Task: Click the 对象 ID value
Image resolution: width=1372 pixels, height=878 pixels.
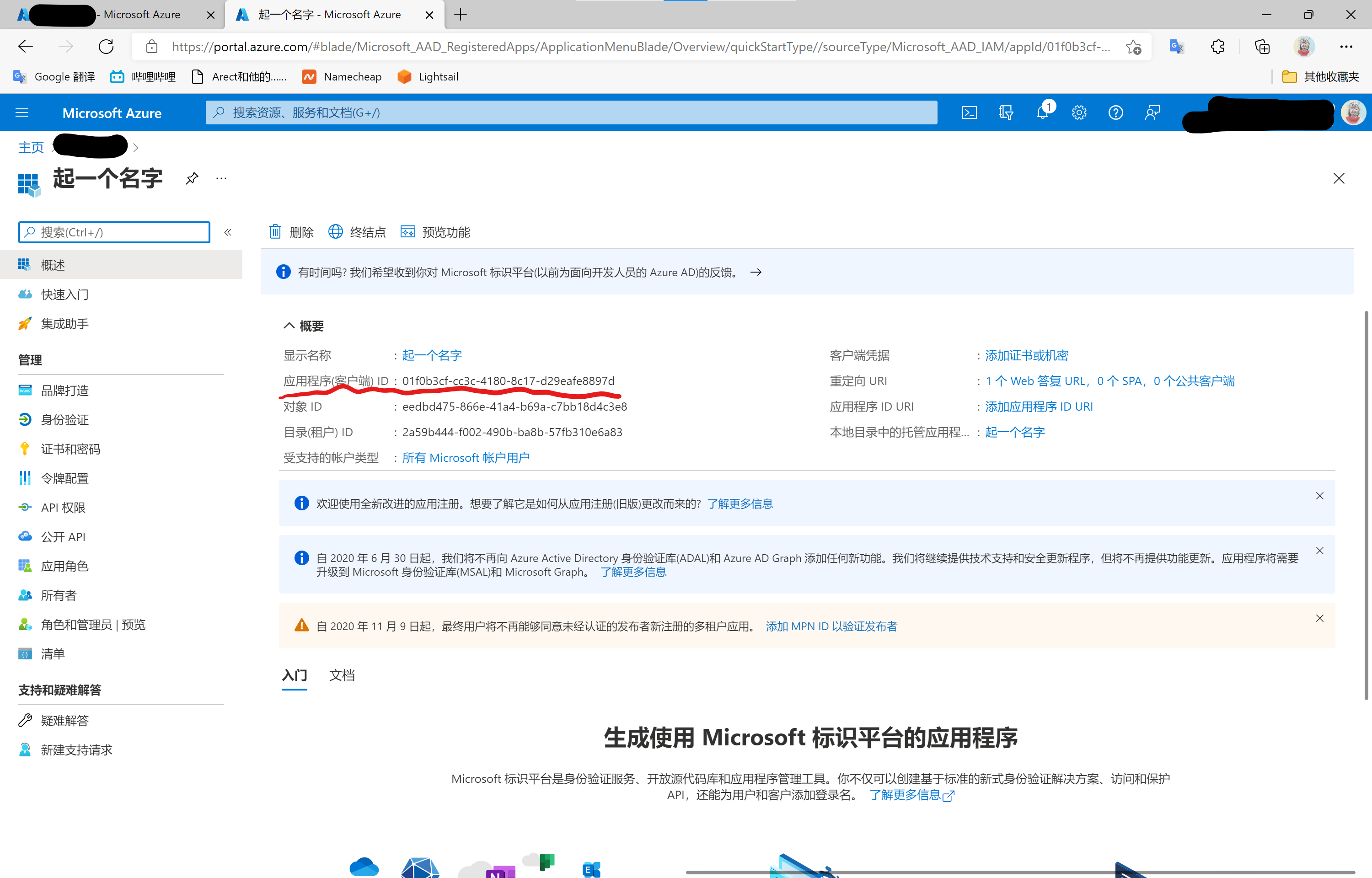Action: point(514,407)
